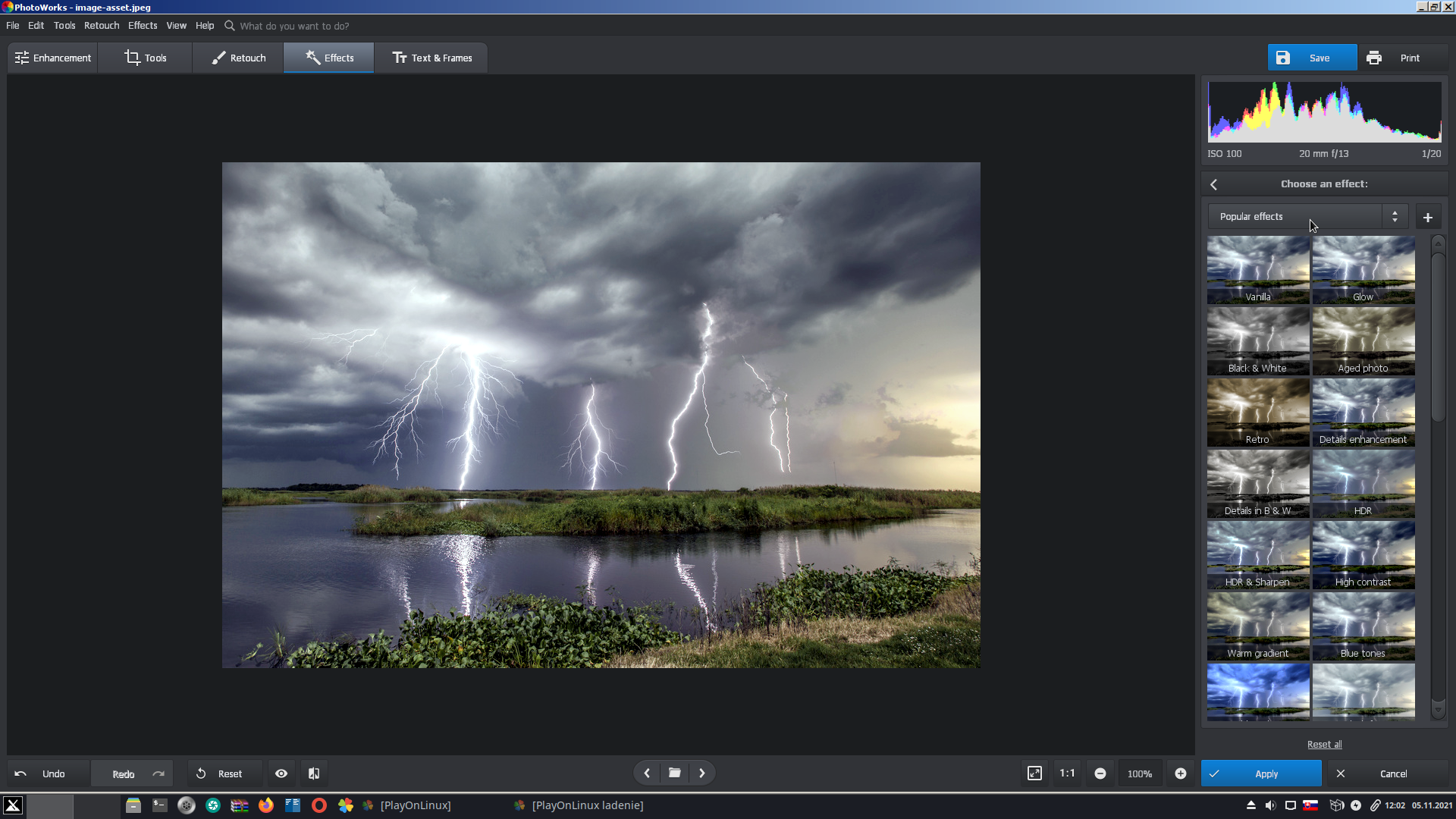1456x819 pixels.
Task: Open the View menu
Action: click(x=177, y=26)
